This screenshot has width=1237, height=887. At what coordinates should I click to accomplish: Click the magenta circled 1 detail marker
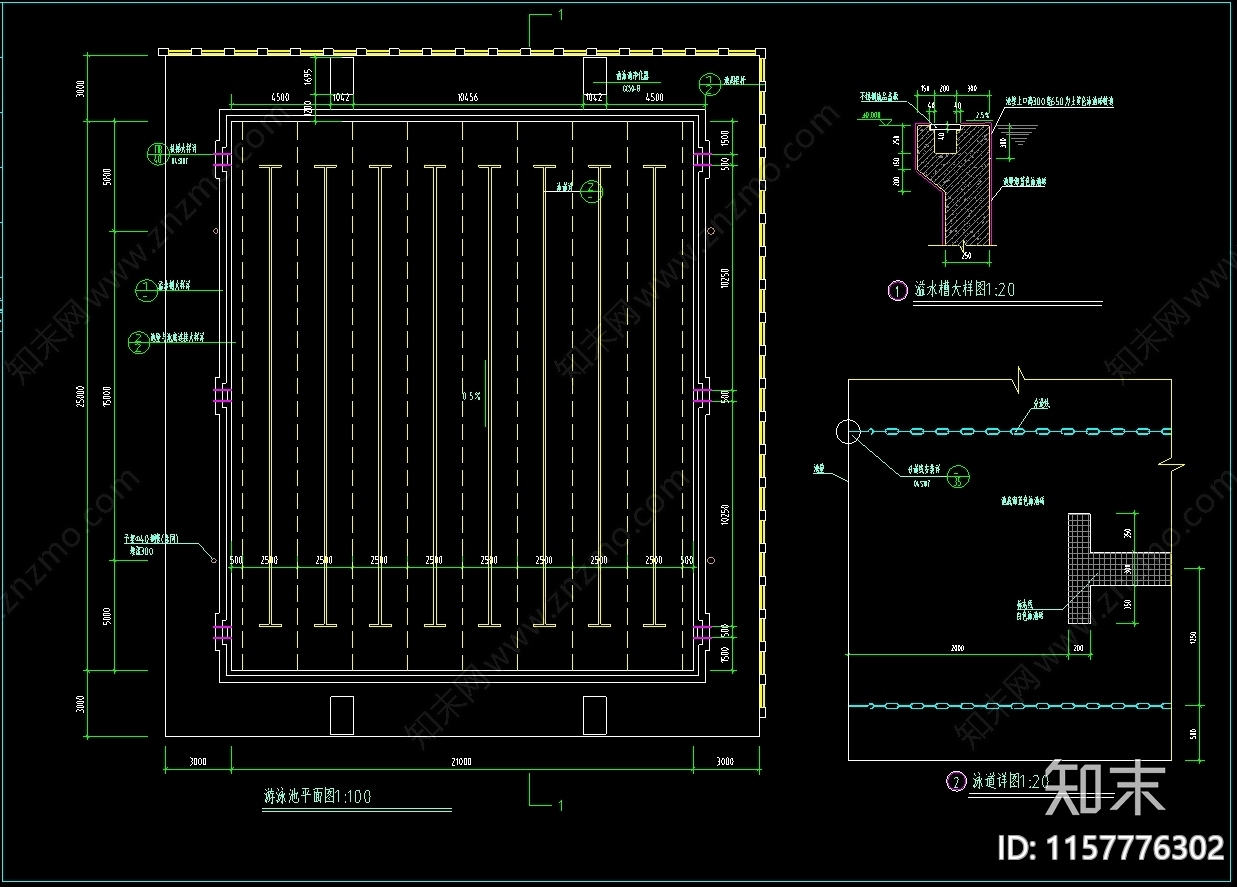tap(897, 291)
